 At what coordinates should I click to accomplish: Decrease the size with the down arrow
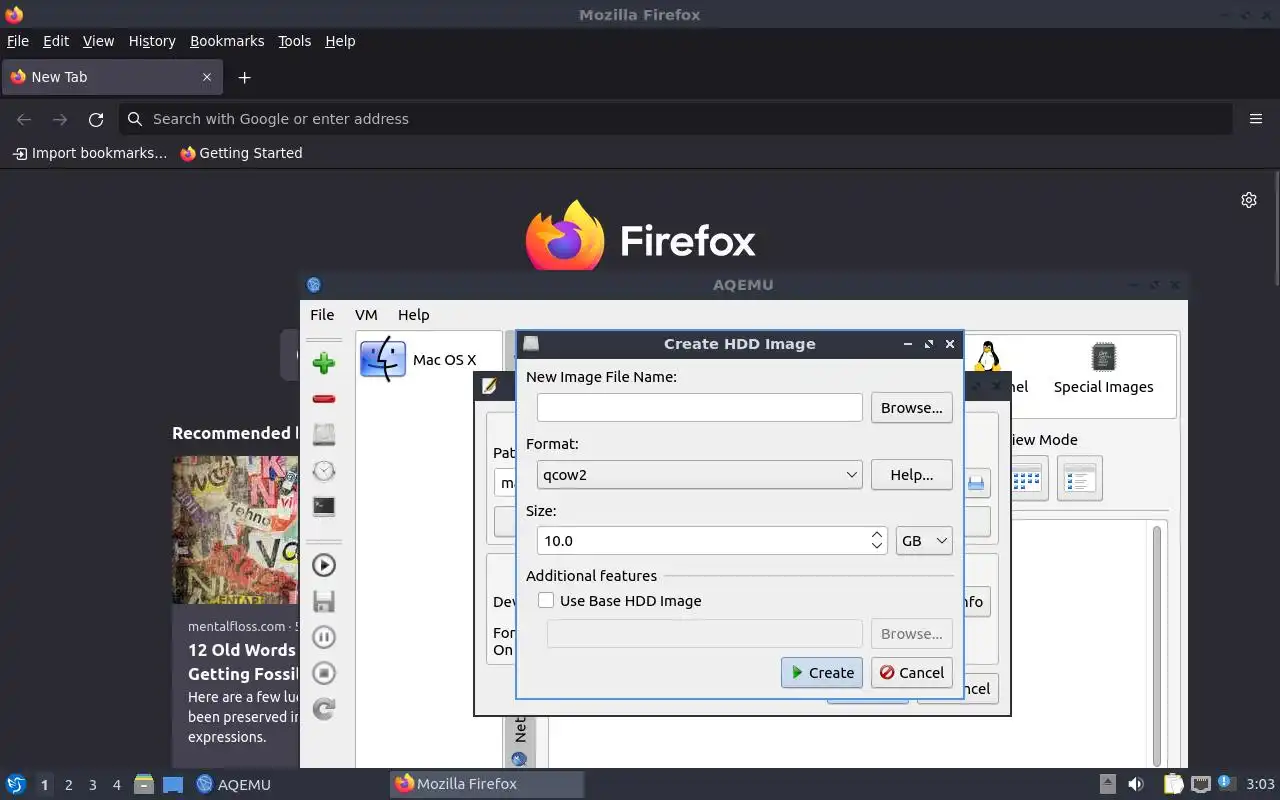876,548
